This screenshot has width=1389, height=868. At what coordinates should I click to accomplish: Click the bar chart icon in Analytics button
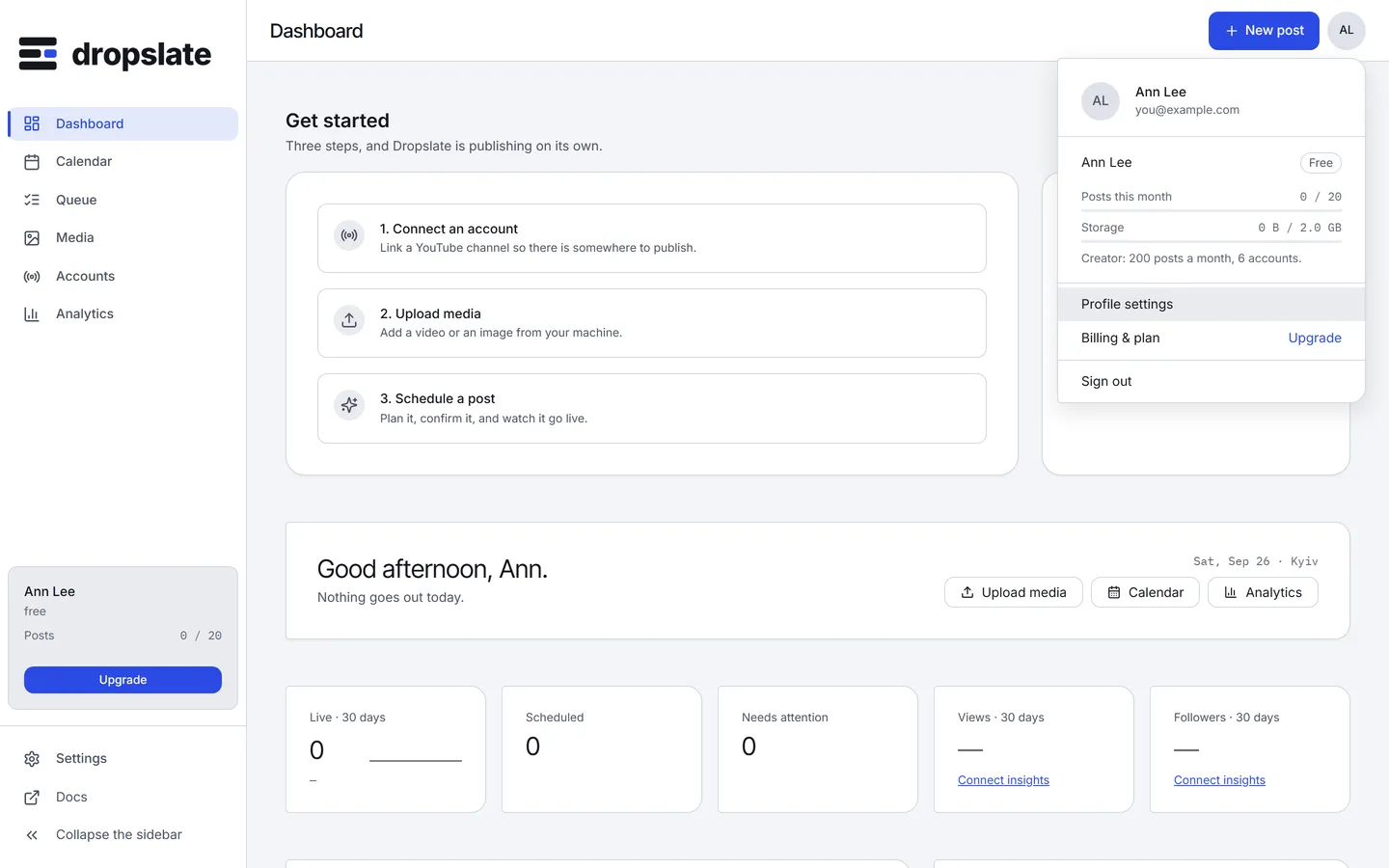point(1231,592)
